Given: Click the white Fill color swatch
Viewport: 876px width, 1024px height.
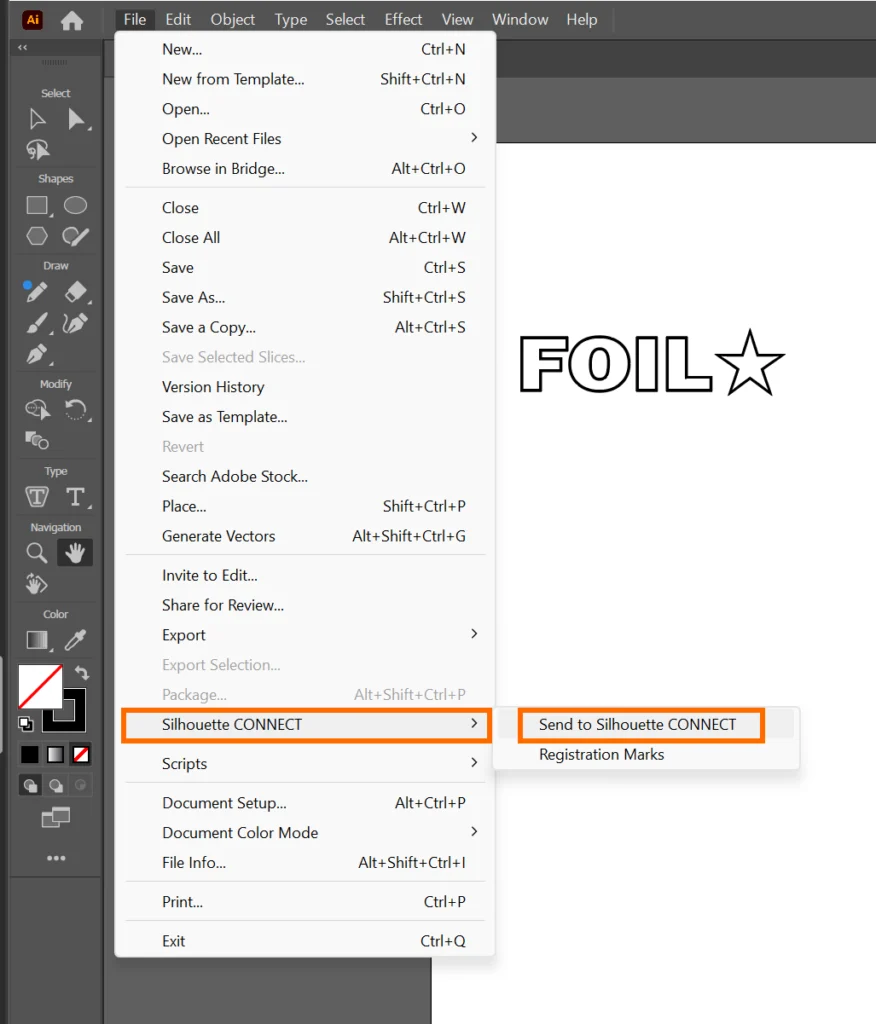Looking at the screenshot, I should [38, 687].
